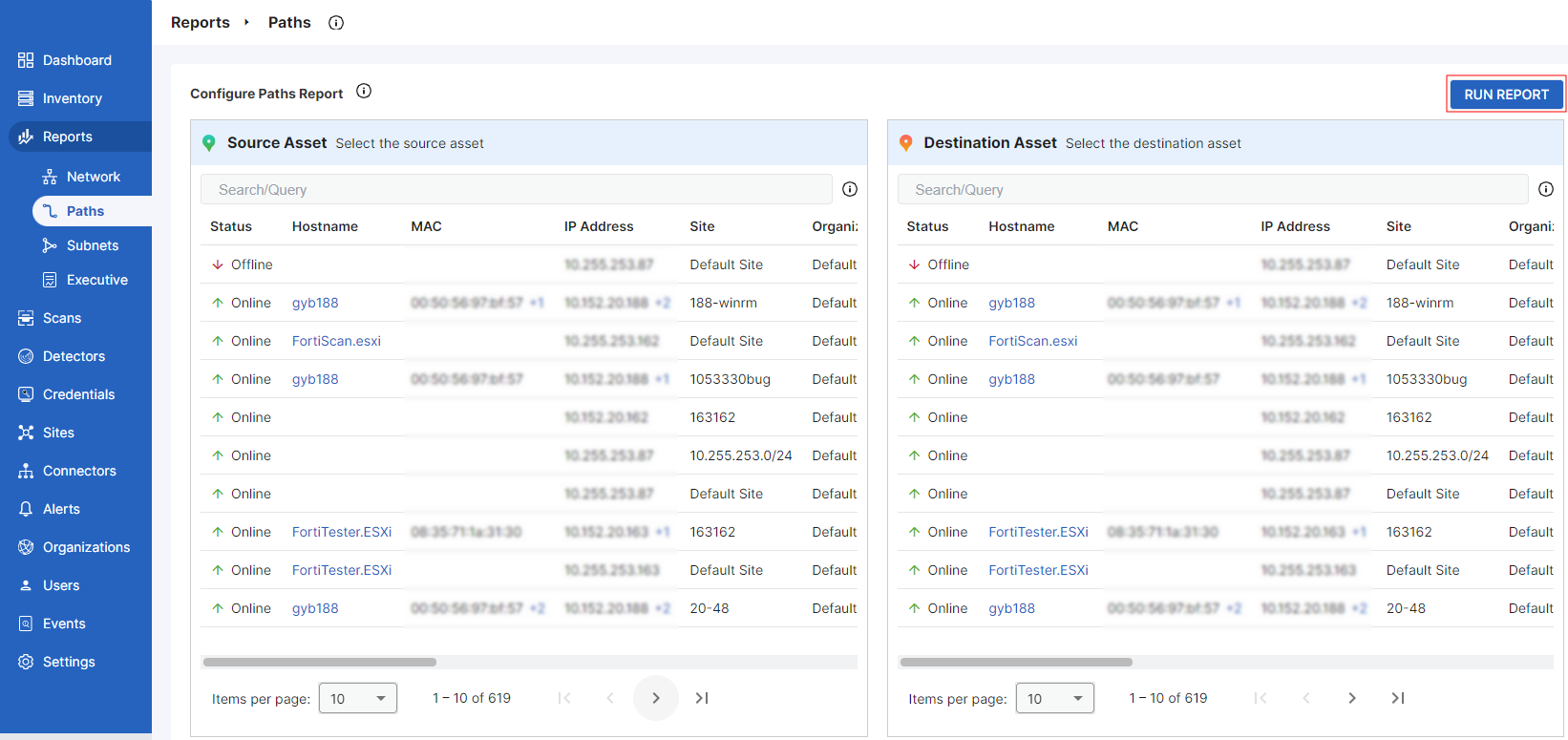
Task: Sort Source Asset table by IP Address header
Action: tap(599, 226)
